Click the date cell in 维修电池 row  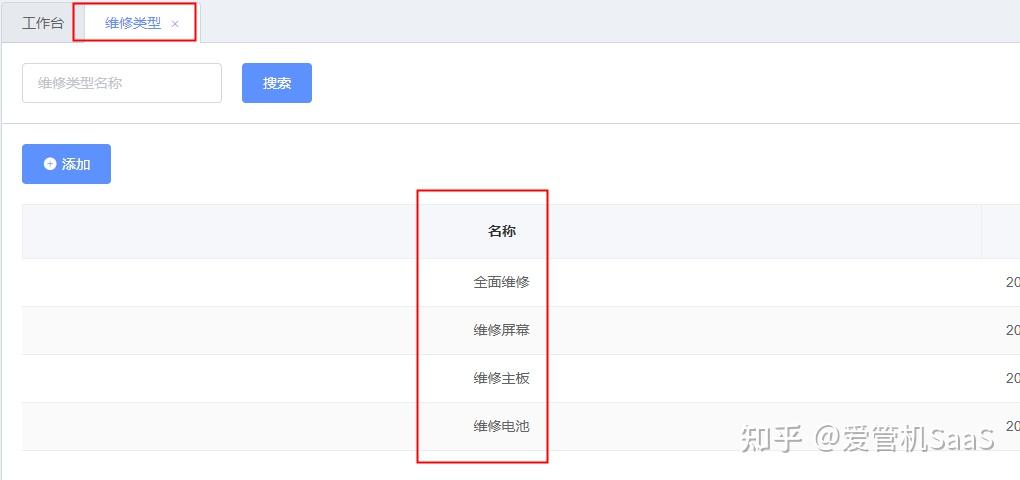(x=1011, y=426)
